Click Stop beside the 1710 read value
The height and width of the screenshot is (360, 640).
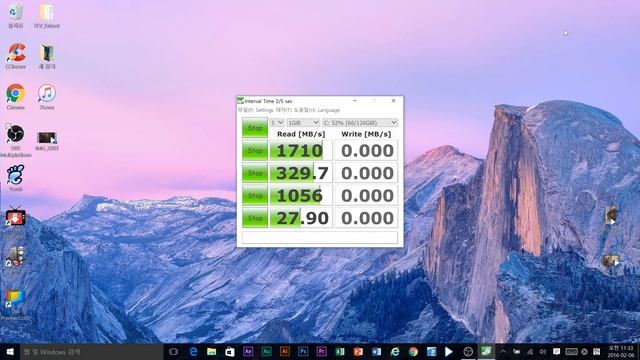pyautogui.click(x=255, y=151)
